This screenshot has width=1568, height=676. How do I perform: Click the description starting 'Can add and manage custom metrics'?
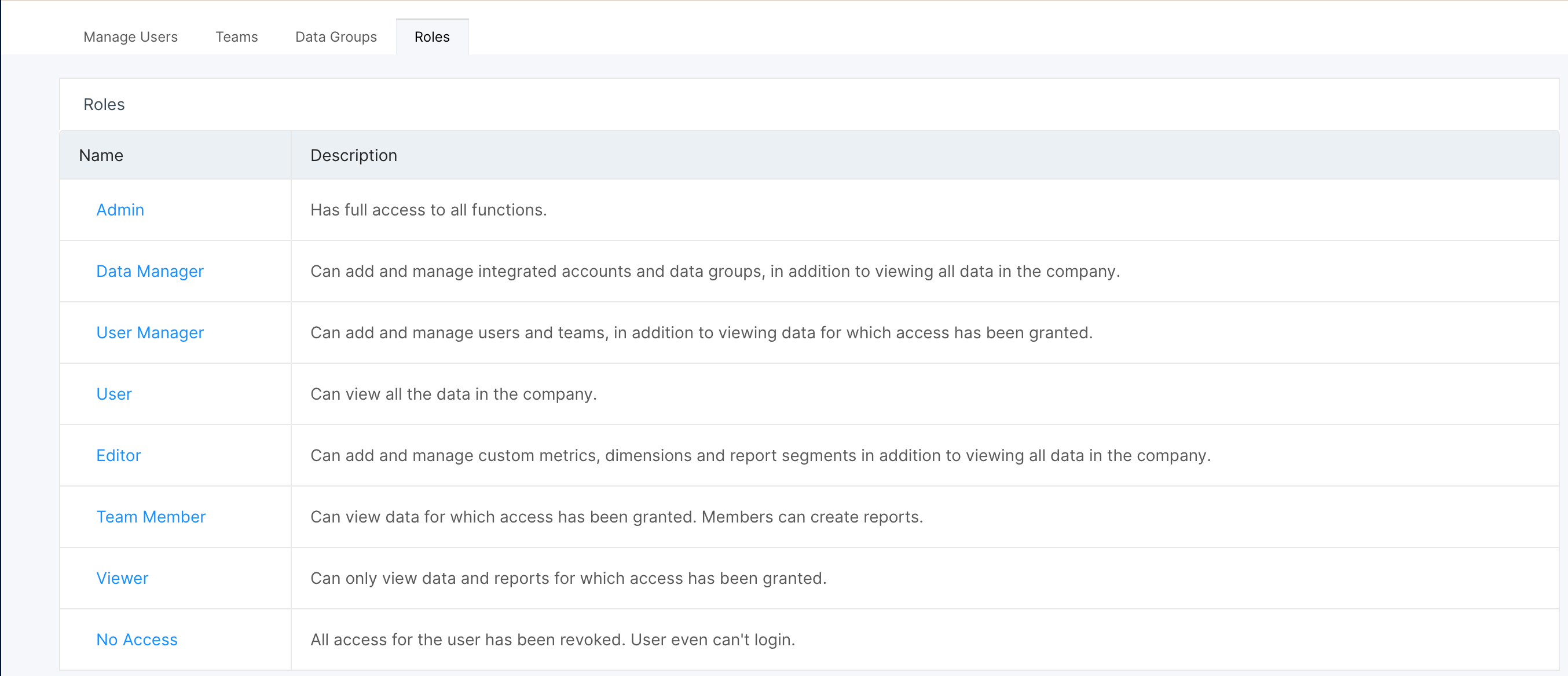point(760,456)
